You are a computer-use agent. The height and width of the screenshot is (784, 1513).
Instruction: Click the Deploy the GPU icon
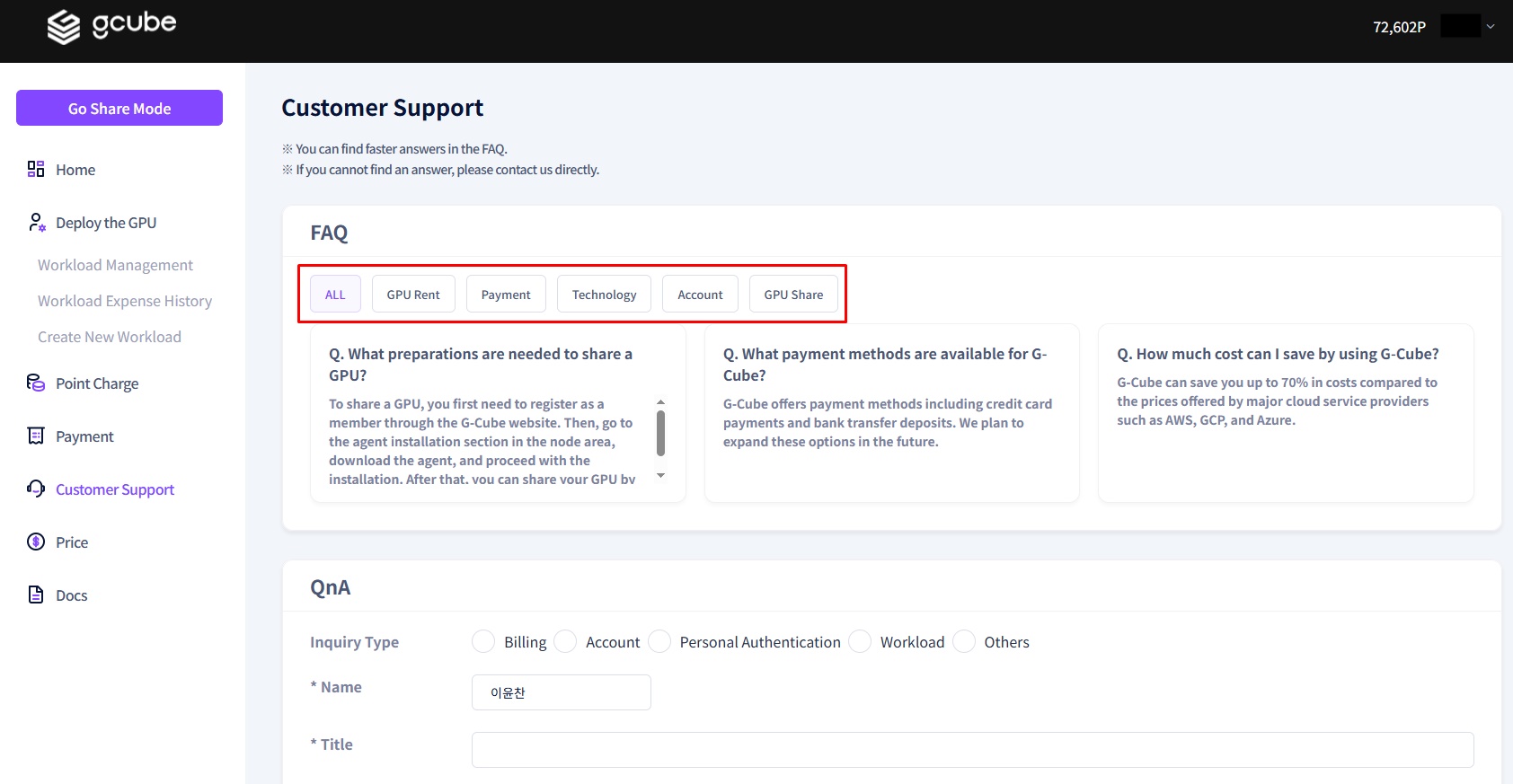point(36,222)
